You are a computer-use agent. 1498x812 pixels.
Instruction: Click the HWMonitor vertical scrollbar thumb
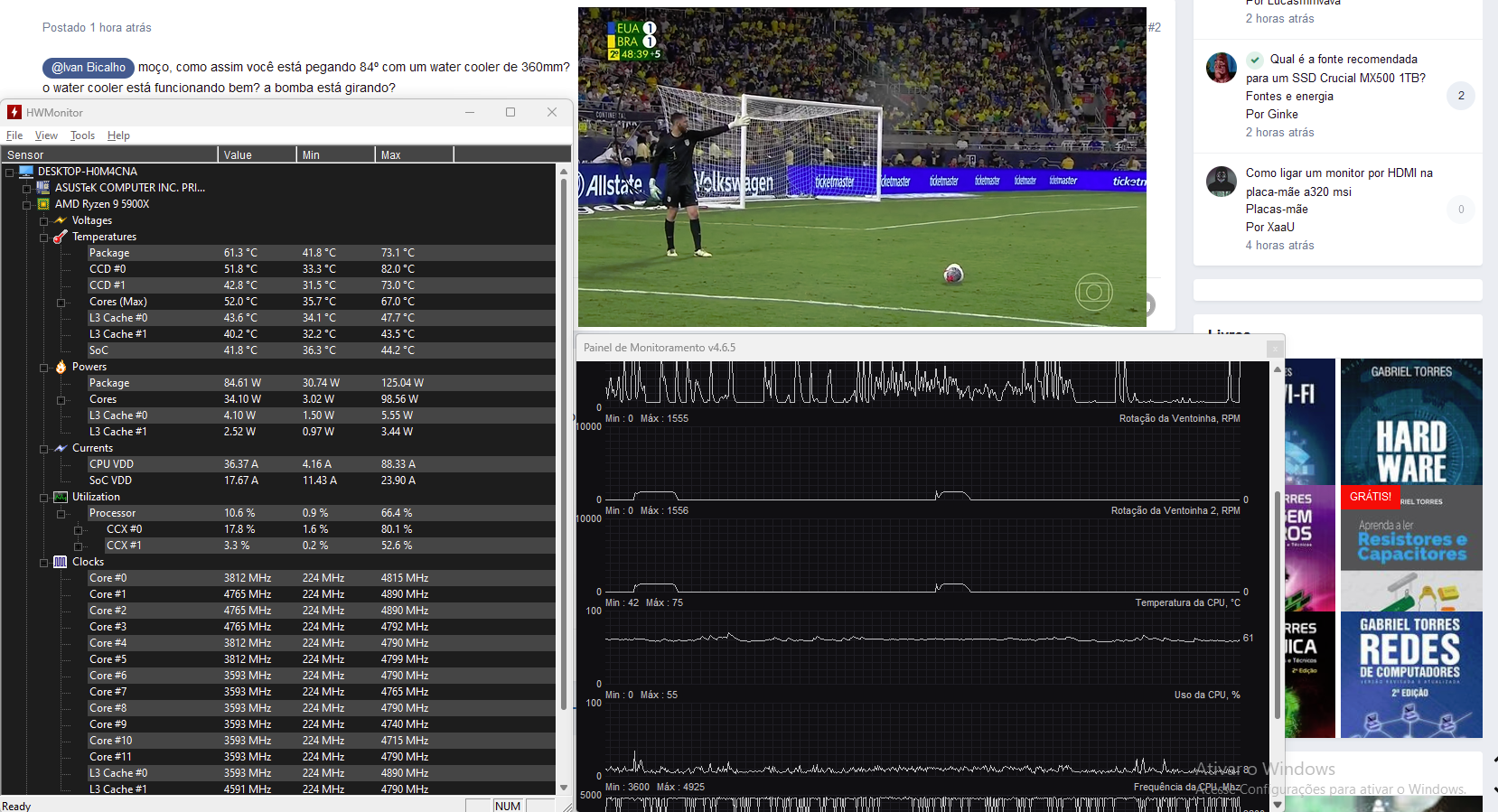click(x=564, y=444)
